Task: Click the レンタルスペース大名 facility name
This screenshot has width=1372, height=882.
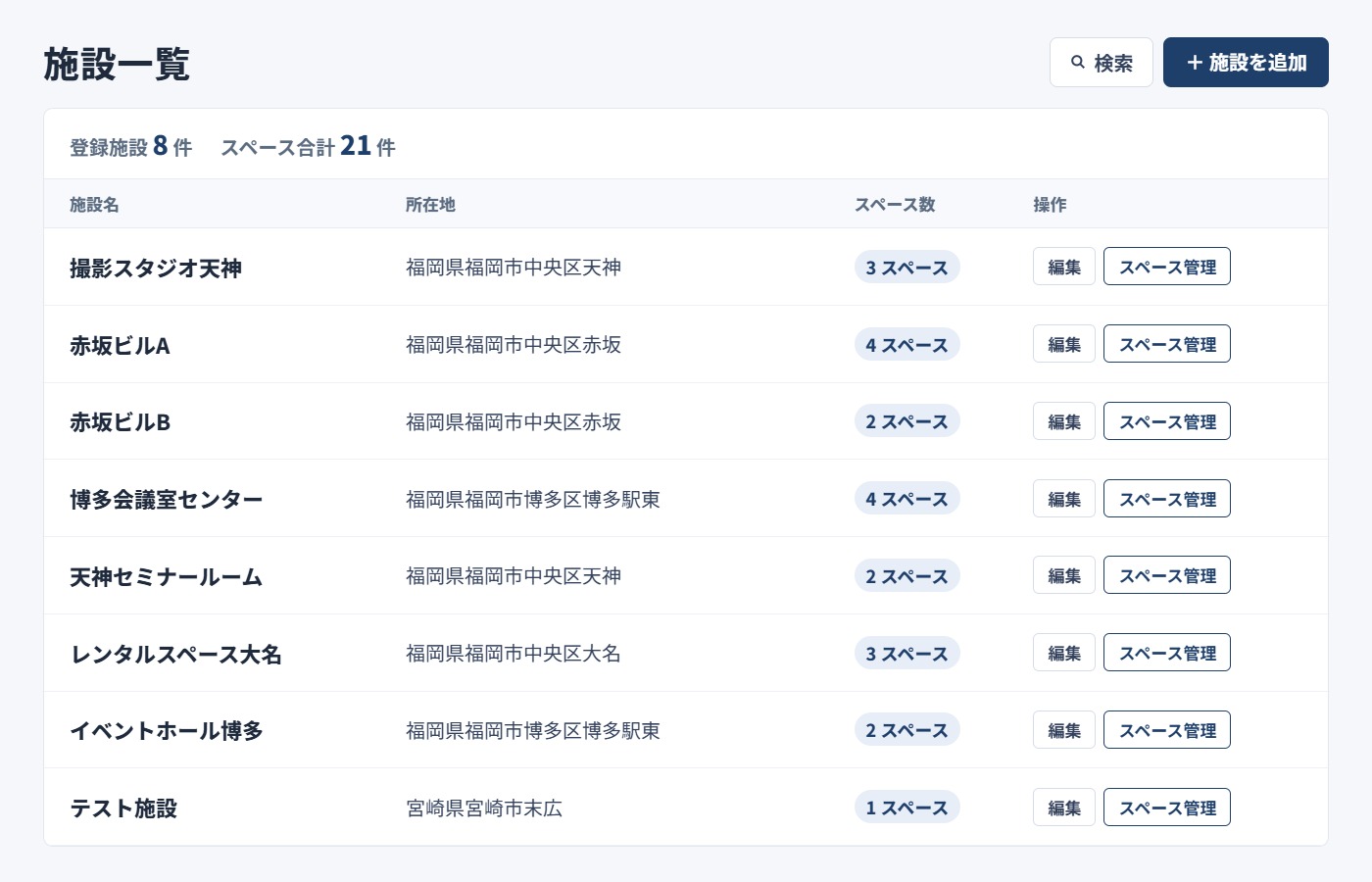Action: [x=176, y=654]
